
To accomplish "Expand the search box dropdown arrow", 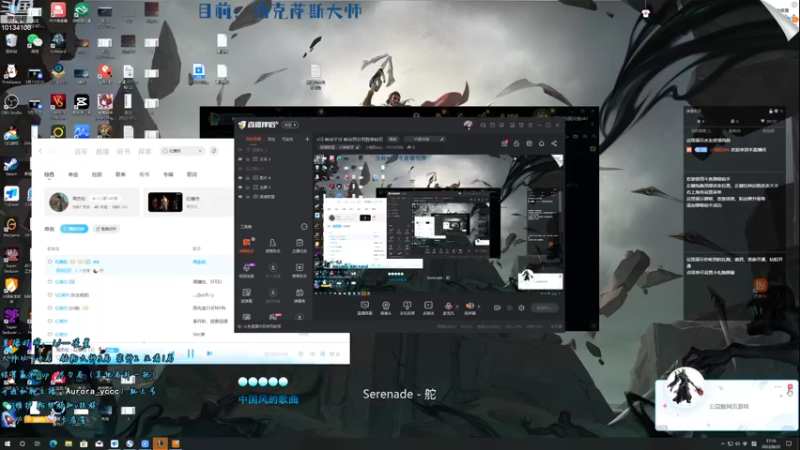I will pos(200,151).
